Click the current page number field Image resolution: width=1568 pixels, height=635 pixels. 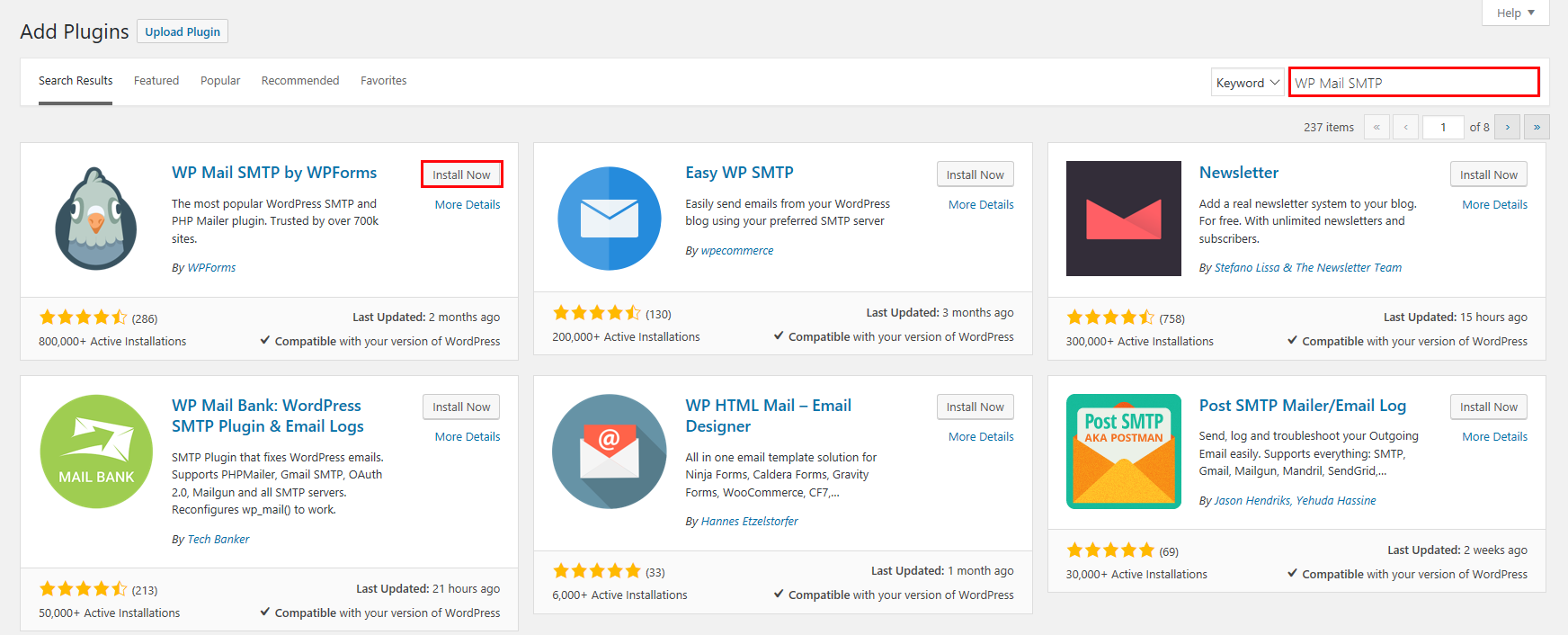click(x=1444, y=127)
